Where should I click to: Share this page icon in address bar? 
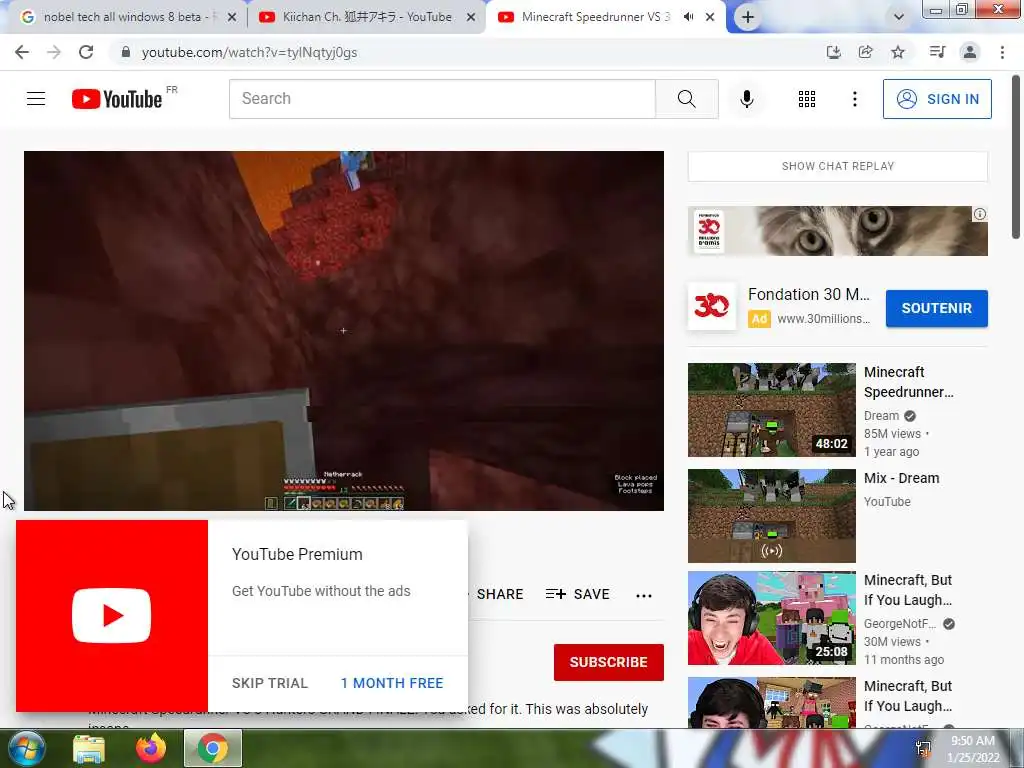[x=865, y=52]
